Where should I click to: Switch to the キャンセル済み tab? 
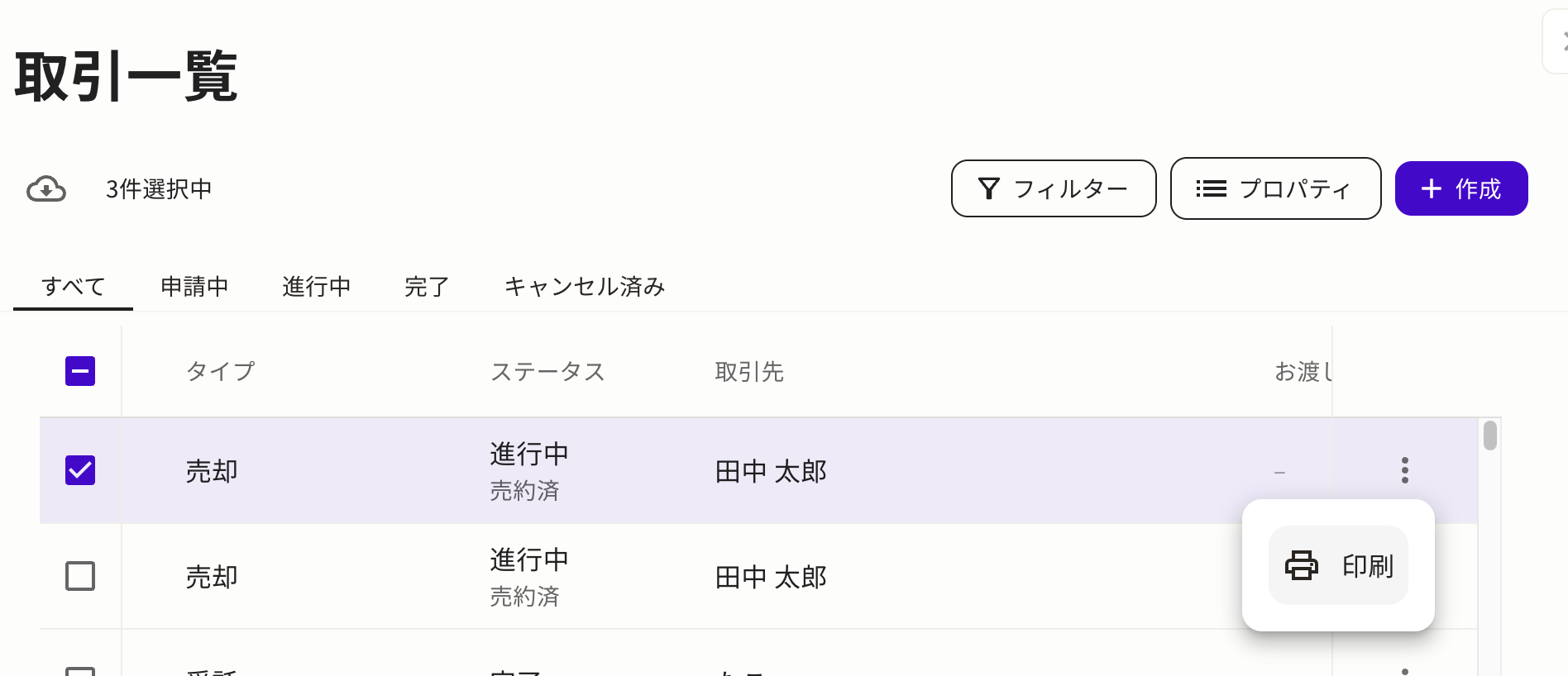[584, 286]
